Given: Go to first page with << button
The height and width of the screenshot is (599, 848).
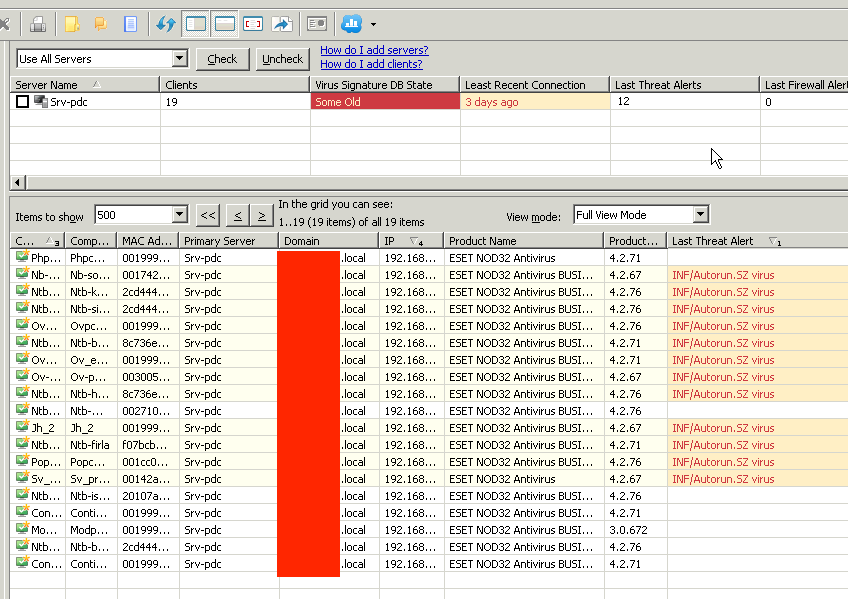Looking at the screenshot, I should 208,216.
